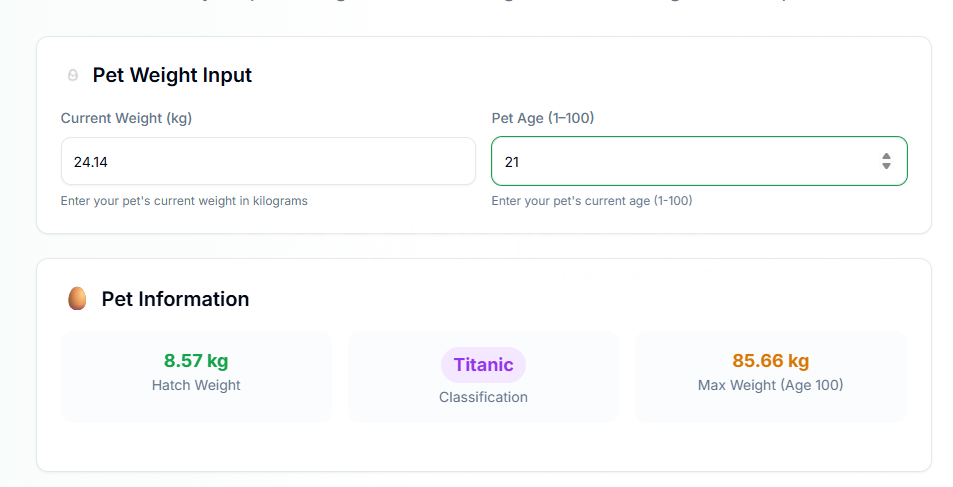Increase pet age with the up arrow
This screenshot has width=953, height=487.
click(886, 156)
